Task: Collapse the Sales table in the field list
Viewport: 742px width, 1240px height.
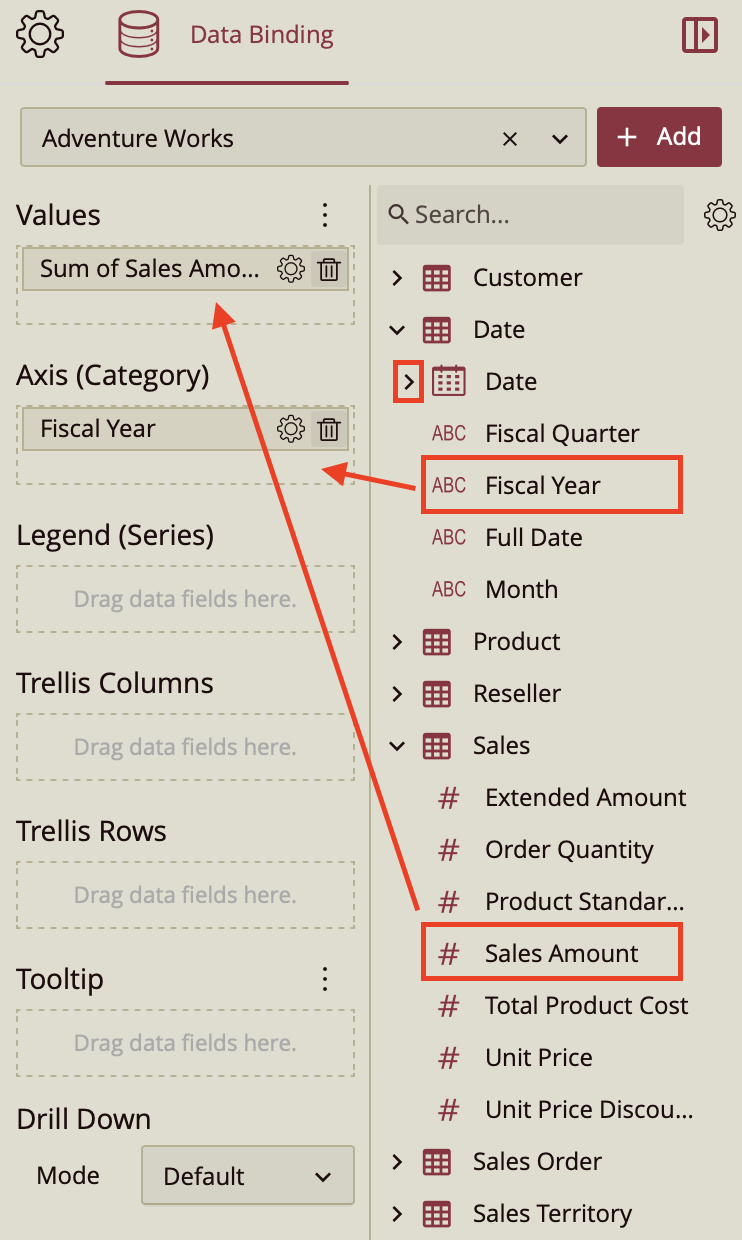Action: coord(397,745)
